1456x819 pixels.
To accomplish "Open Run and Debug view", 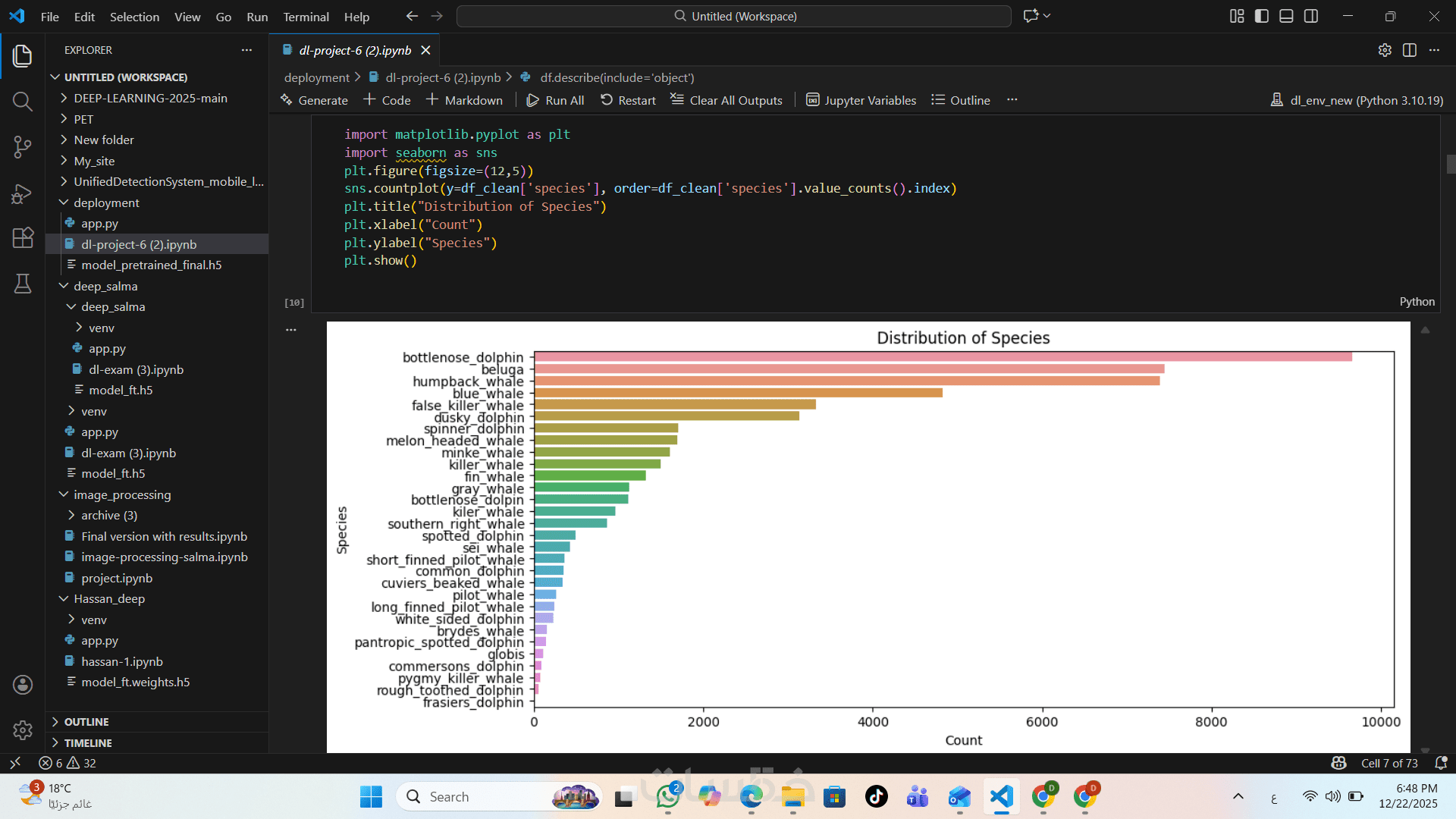I will [x=23, y=194].
